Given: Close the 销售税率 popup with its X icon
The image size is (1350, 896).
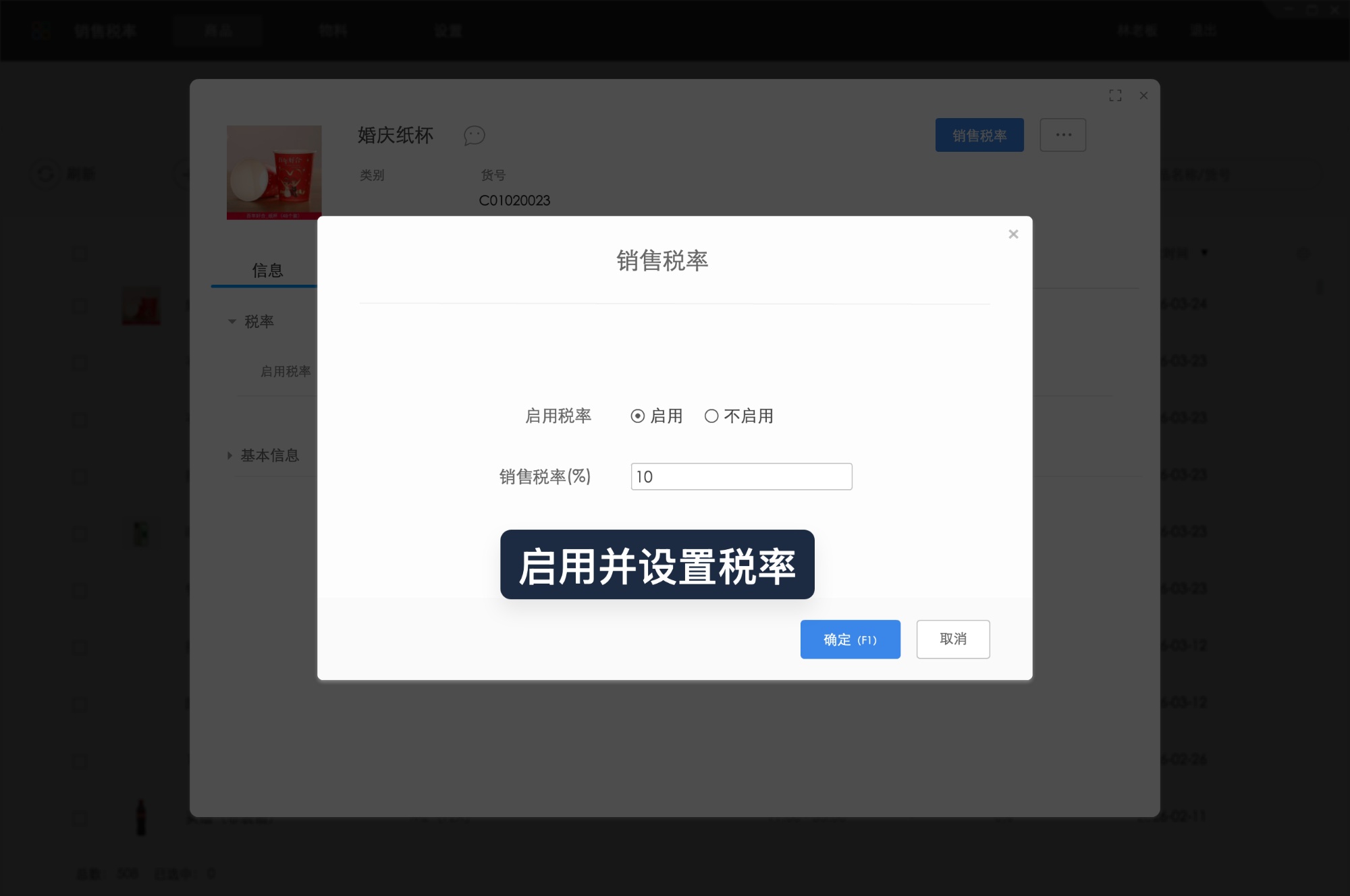Looking at the screenshot, I should [1013, 234].
